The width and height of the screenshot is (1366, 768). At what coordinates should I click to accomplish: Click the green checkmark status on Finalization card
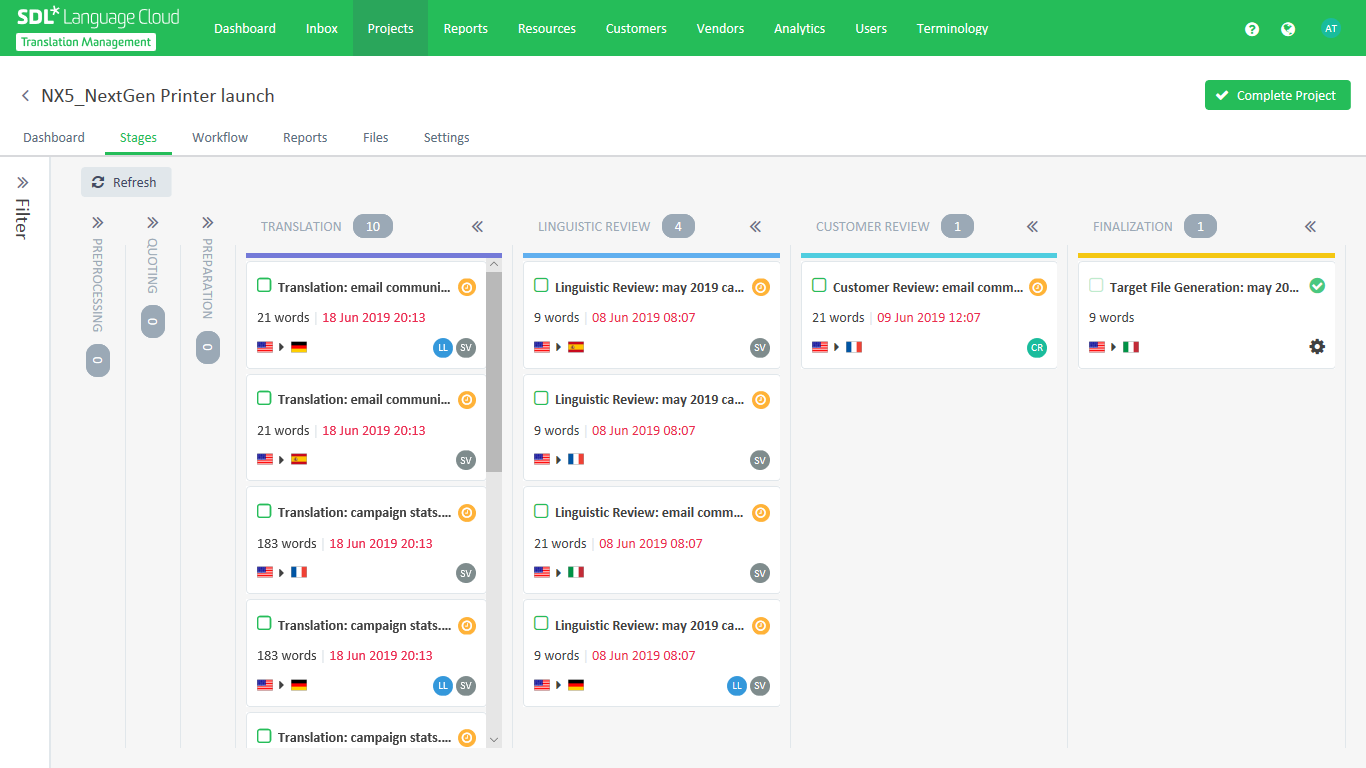click(x=1317, y=286)
